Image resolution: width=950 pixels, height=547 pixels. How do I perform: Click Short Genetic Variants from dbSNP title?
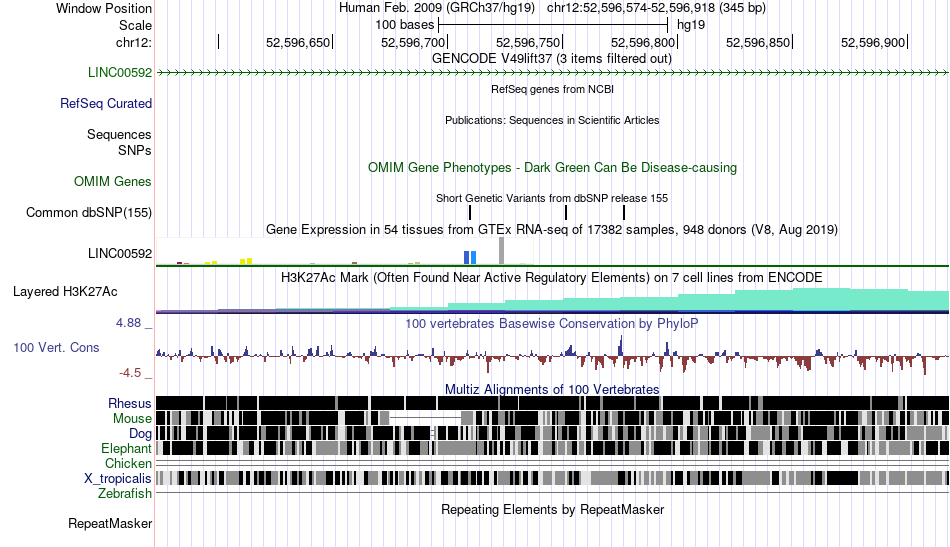point(552,198)
